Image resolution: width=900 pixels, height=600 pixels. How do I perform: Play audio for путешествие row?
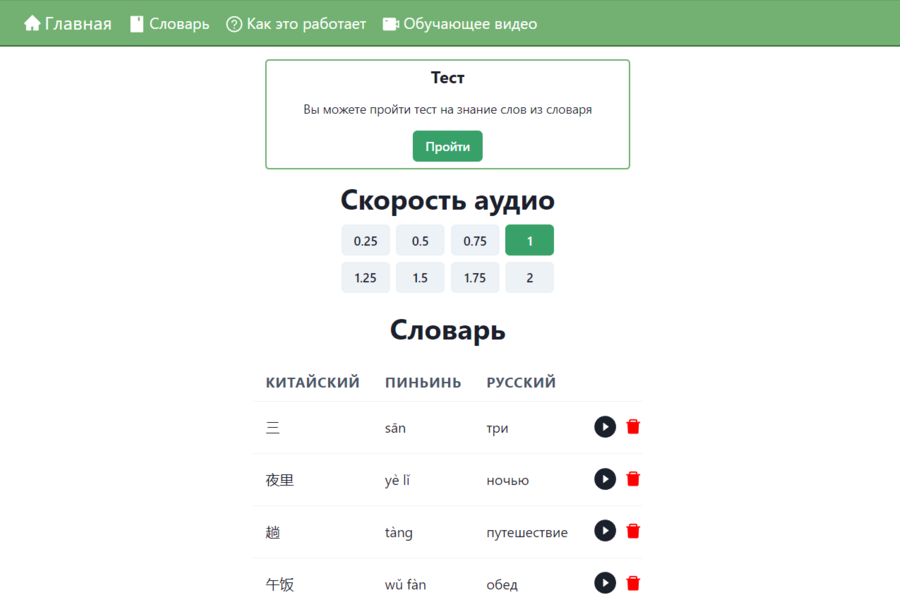click(x=605, y=531)
